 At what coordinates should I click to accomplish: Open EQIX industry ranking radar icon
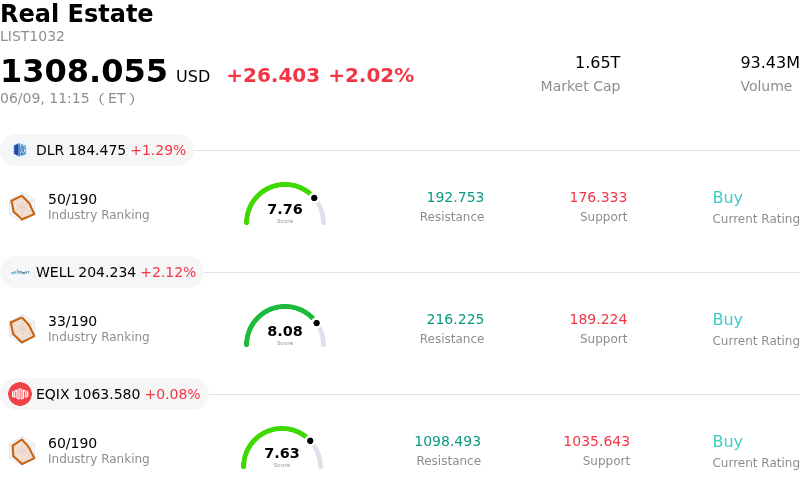pos(22,451)
